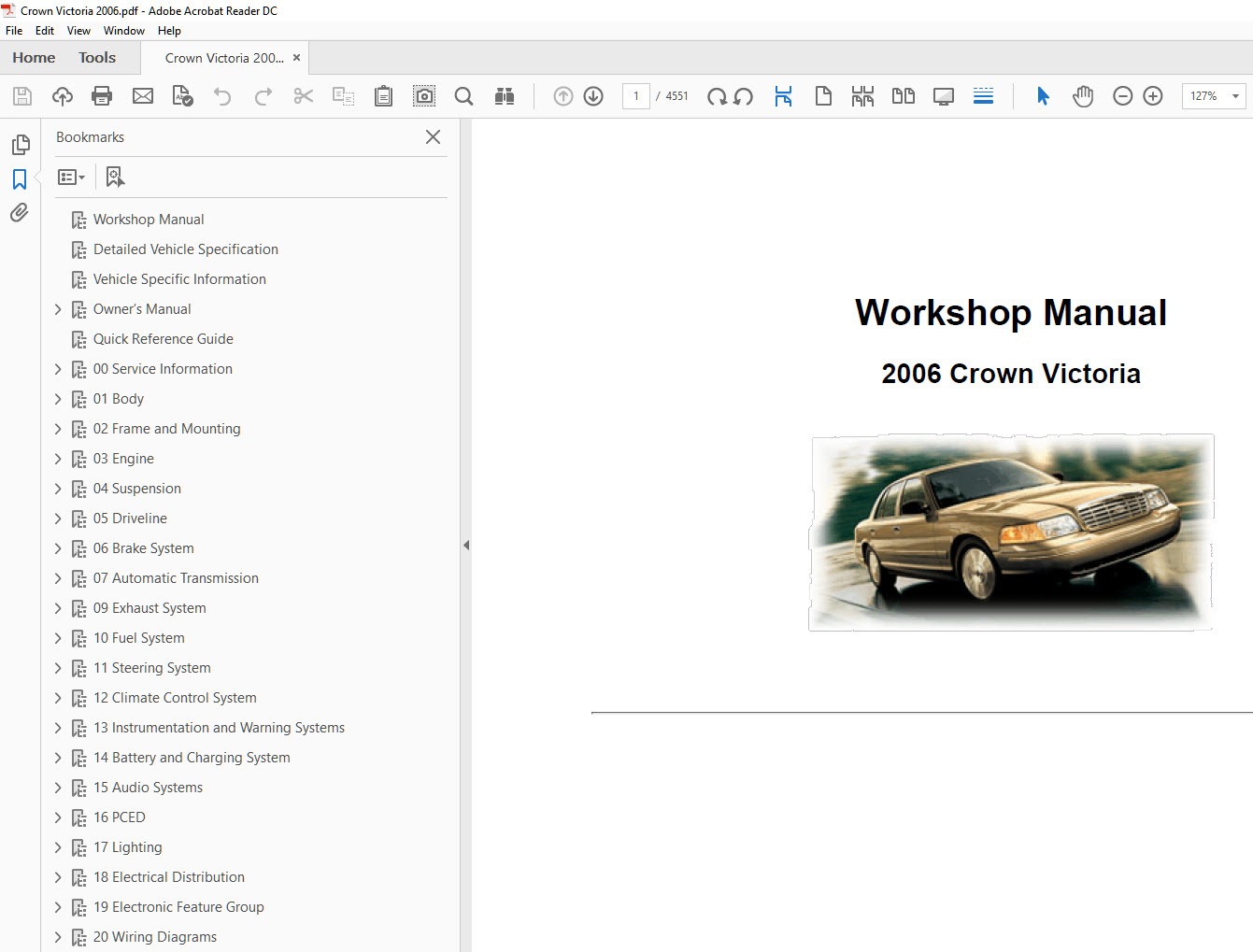Open the View menu
1253x952 pixels.
78,31
